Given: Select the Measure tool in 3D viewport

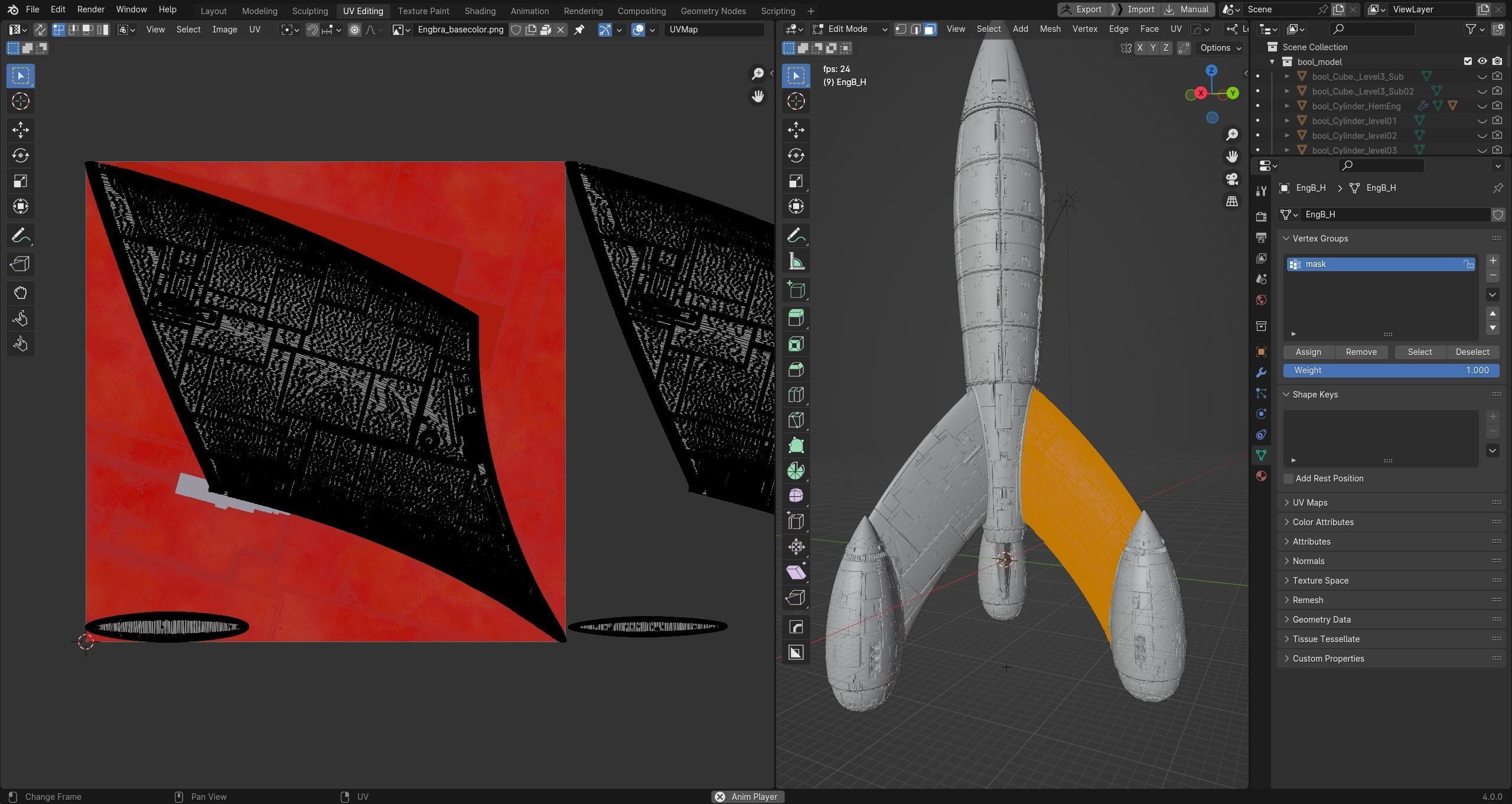Looking at the screenshot, I should pyautogui.click(x=796, y=262).
